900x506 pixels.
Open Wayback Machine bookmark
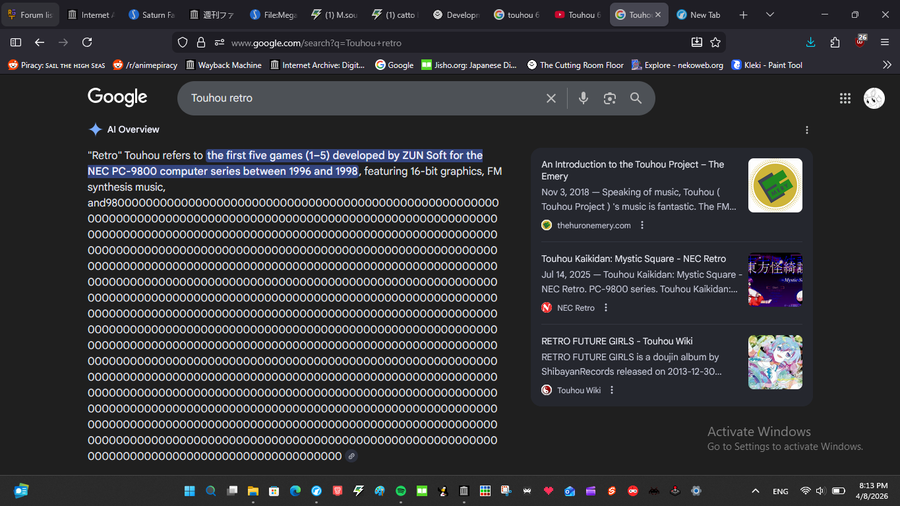pos(223,65)
